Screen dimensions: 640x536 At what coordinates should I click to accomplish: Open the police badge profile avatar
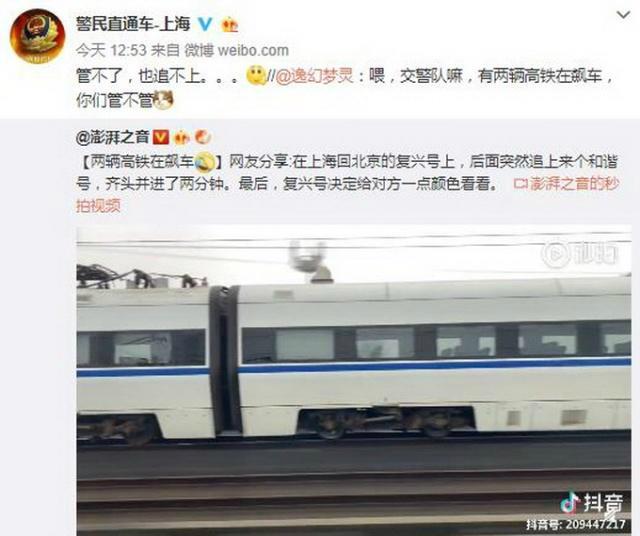click(37, 36)
